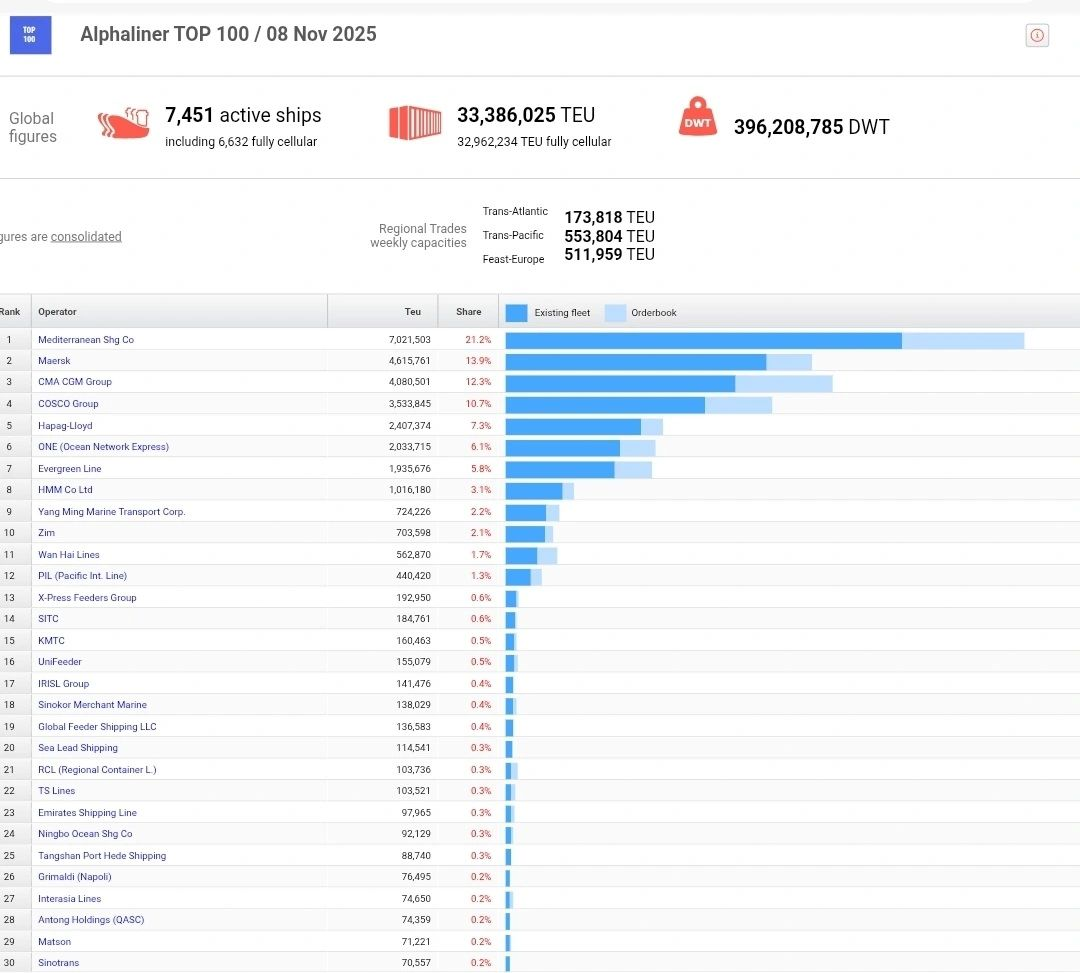Sort table by Operator column header

click(57, 312)
